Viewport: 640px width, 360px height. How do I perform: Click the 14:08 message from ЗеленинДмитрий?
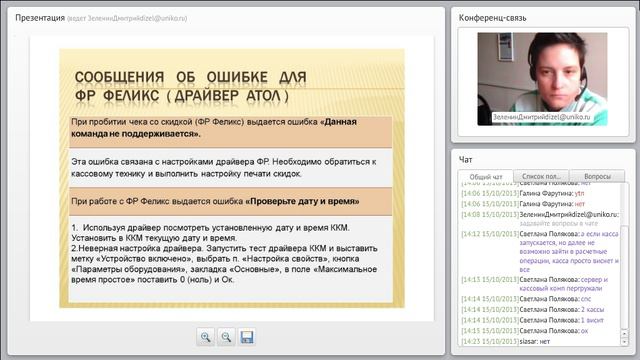540,219
